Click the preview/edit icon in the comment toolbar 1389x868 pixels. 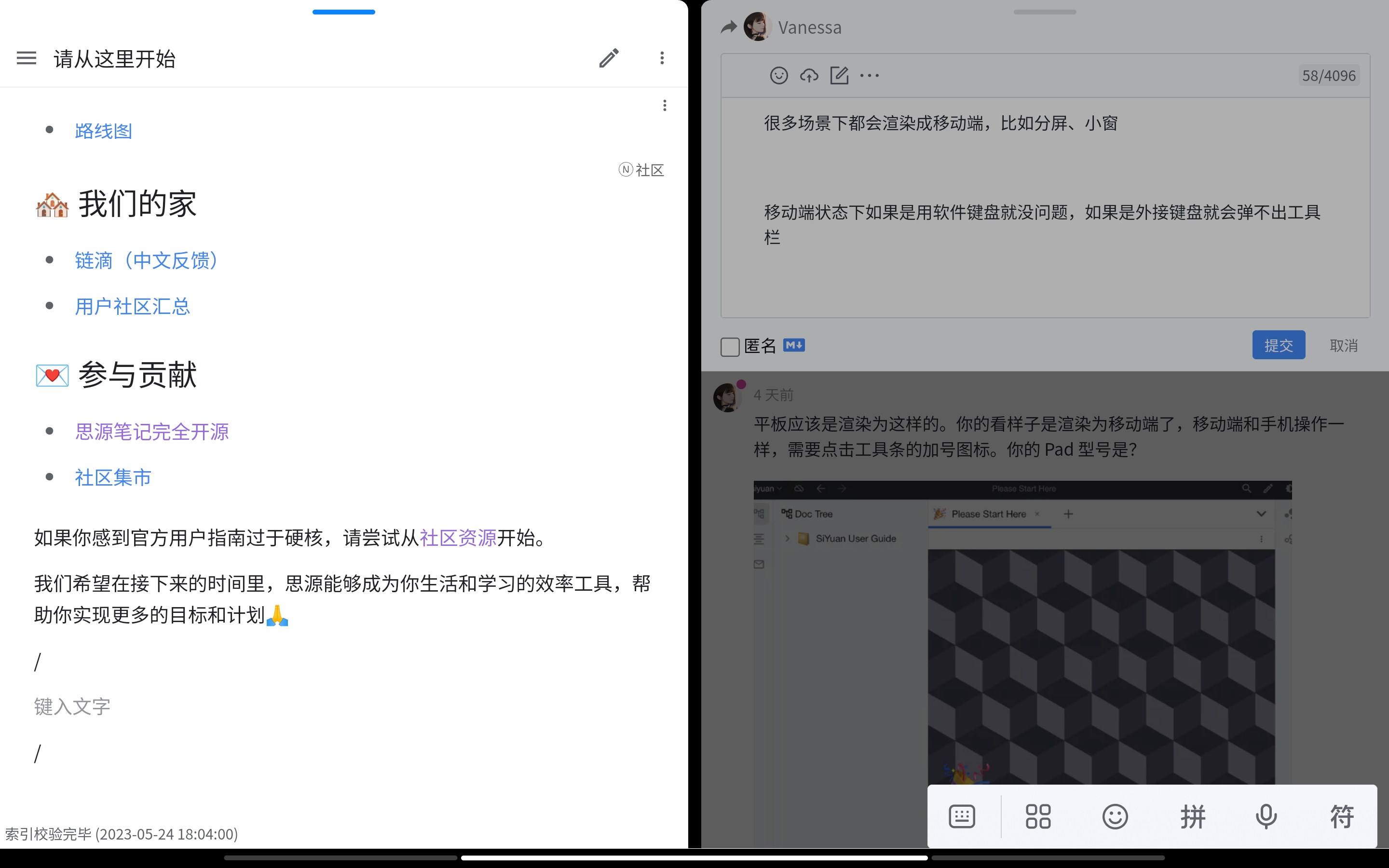click(x=839, y=75)
